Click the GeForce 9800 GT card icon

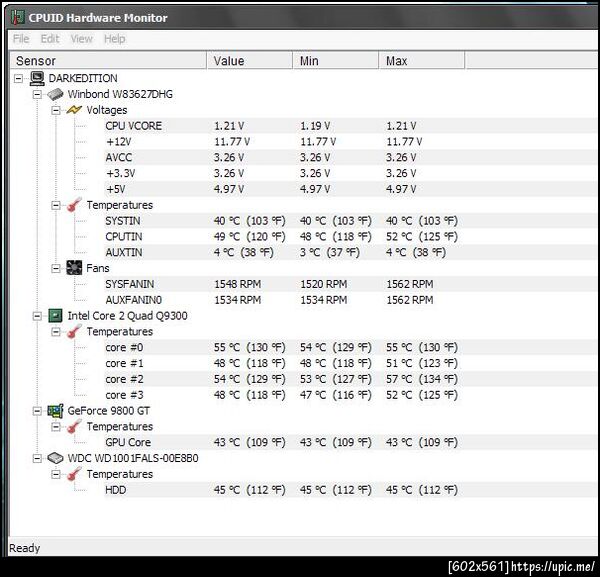click(55, 411)
